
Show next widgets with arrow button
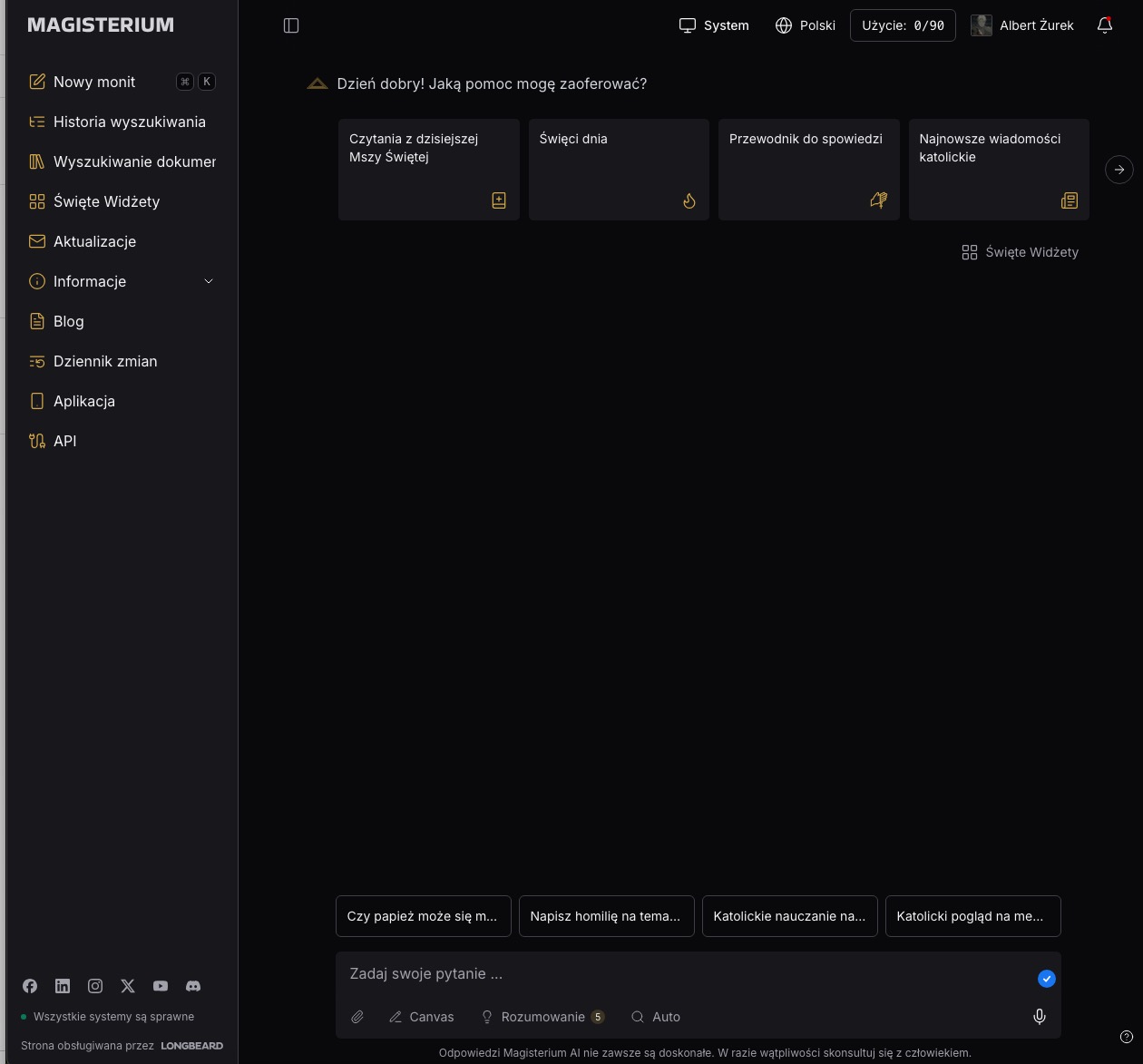coord(1119,170)
